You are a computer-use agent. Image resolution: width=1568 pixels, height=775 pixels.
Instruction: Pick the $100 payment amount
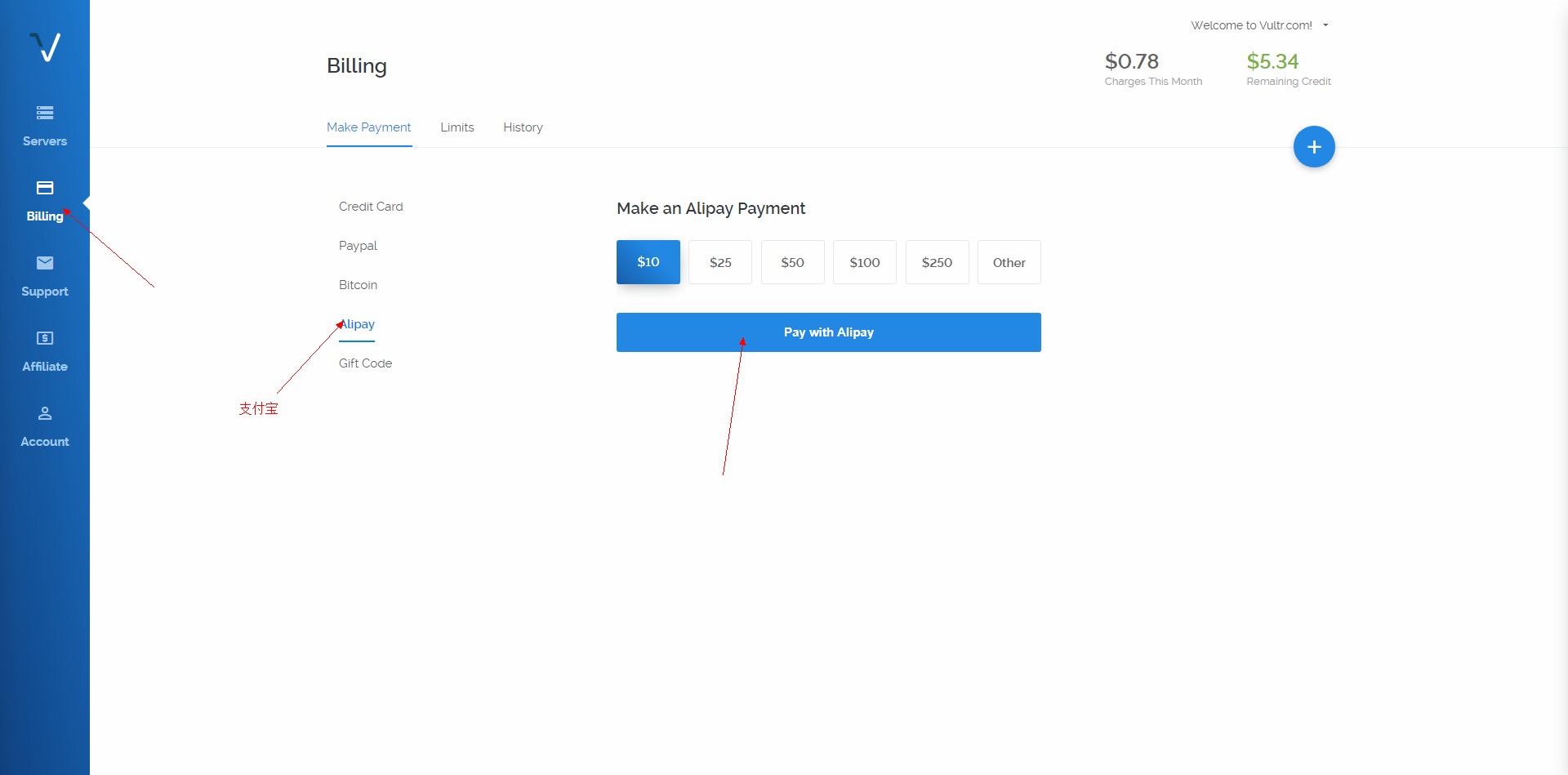tap(864, 262)
